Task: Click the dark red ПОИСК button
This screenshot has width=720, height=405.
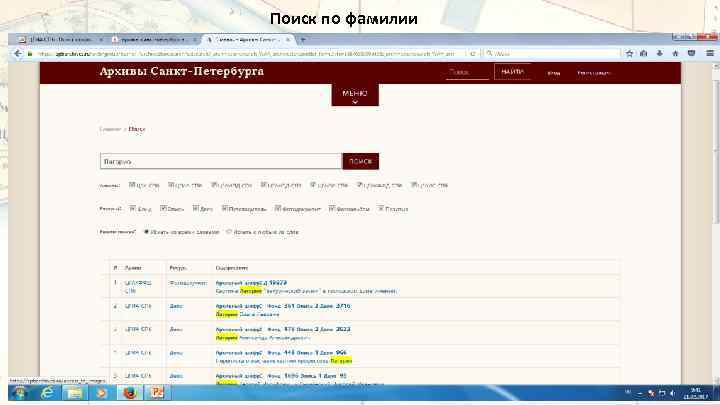Action: [360, 162]
